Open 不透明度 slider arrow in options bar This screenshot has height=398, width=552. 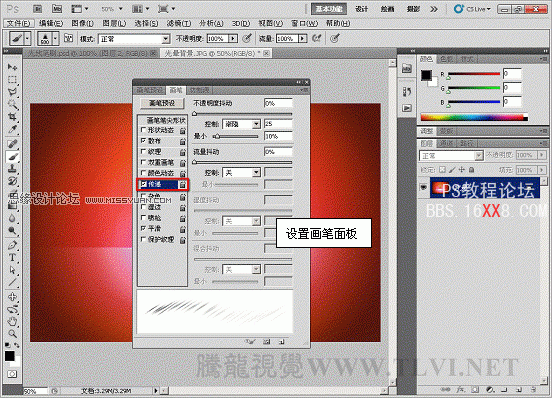pos(233,38)
